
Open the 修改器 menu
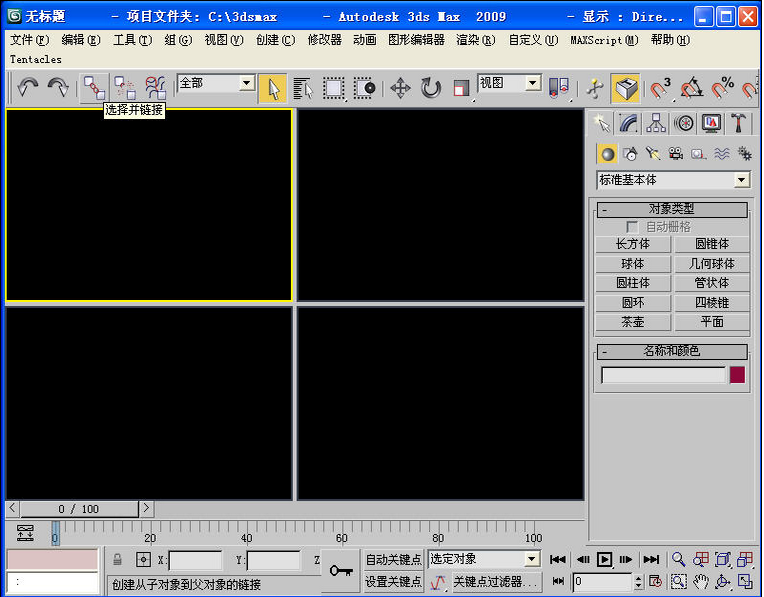[x=324, y=40]
